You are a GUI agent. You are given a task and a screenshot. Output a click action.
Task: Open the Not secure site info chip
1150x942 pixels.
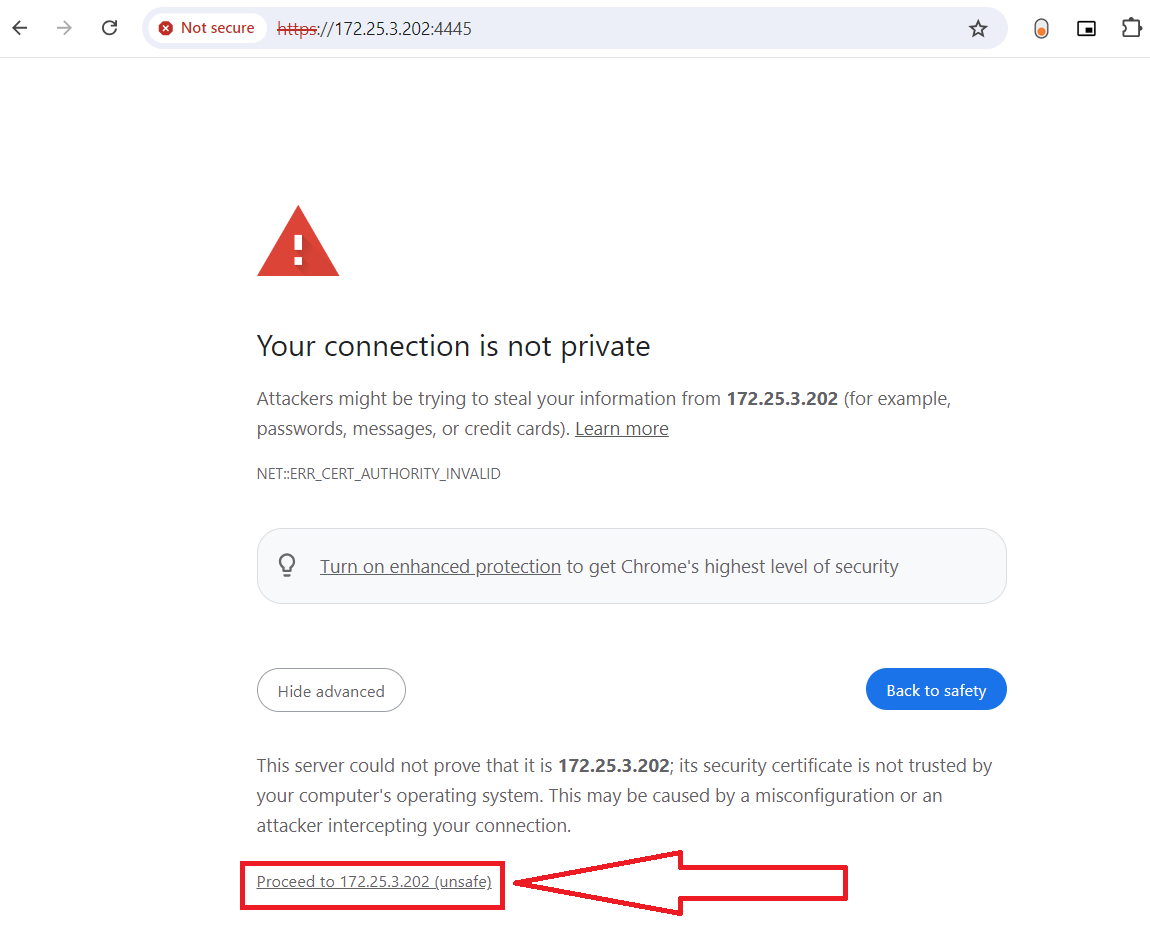207,28
